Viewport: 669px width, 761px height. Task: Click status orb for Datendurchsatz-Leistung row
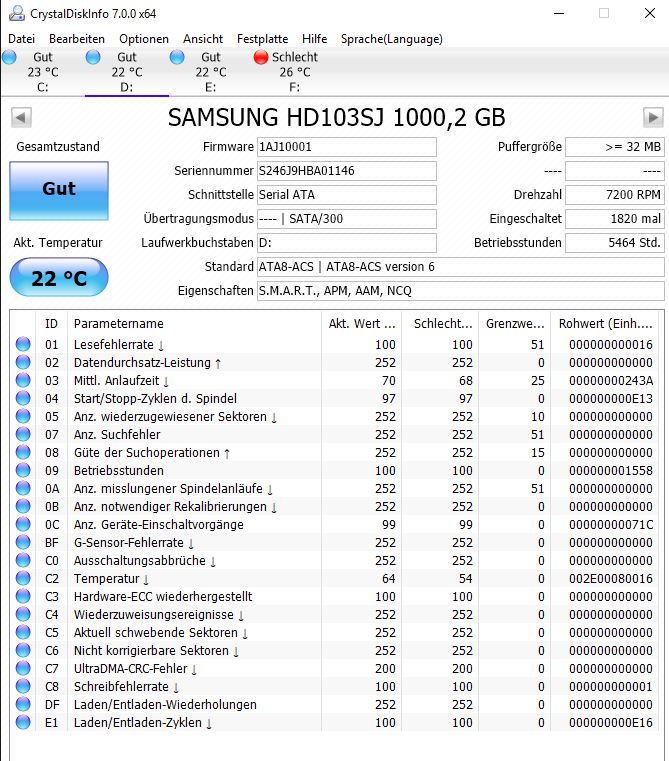tap(23, 362)
